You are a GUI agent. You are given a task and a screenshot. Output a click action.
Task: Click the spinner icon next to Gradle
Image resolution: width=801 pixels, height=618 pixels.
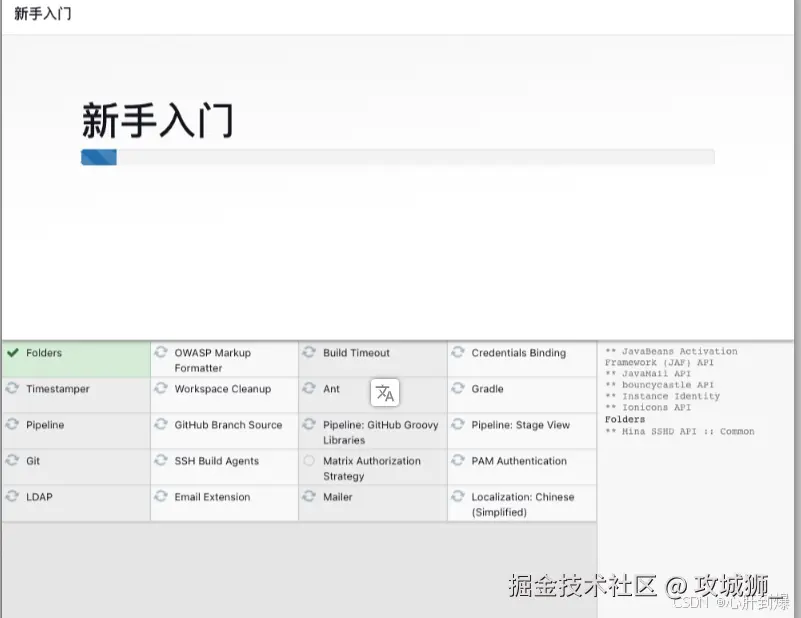[x=458, y=388]
